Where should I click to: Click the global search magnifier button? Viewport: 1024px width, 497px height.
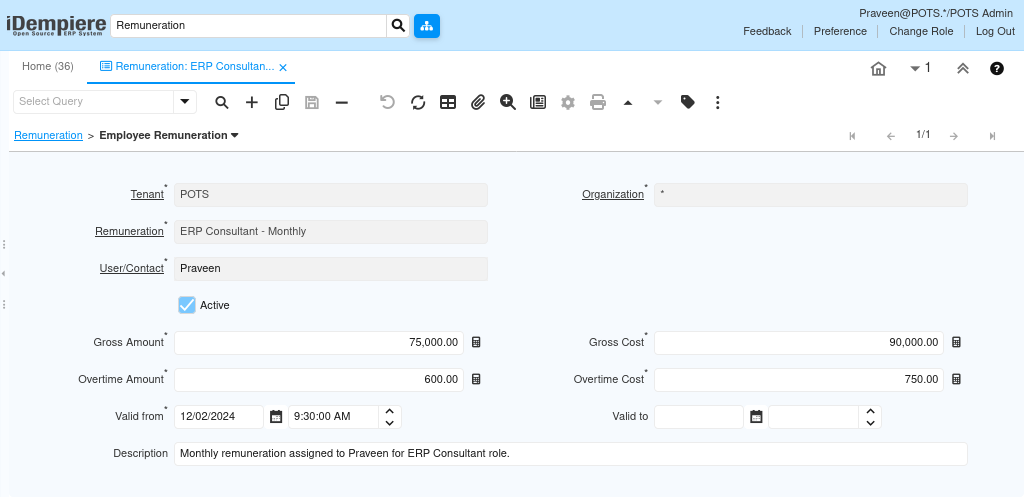398,26
